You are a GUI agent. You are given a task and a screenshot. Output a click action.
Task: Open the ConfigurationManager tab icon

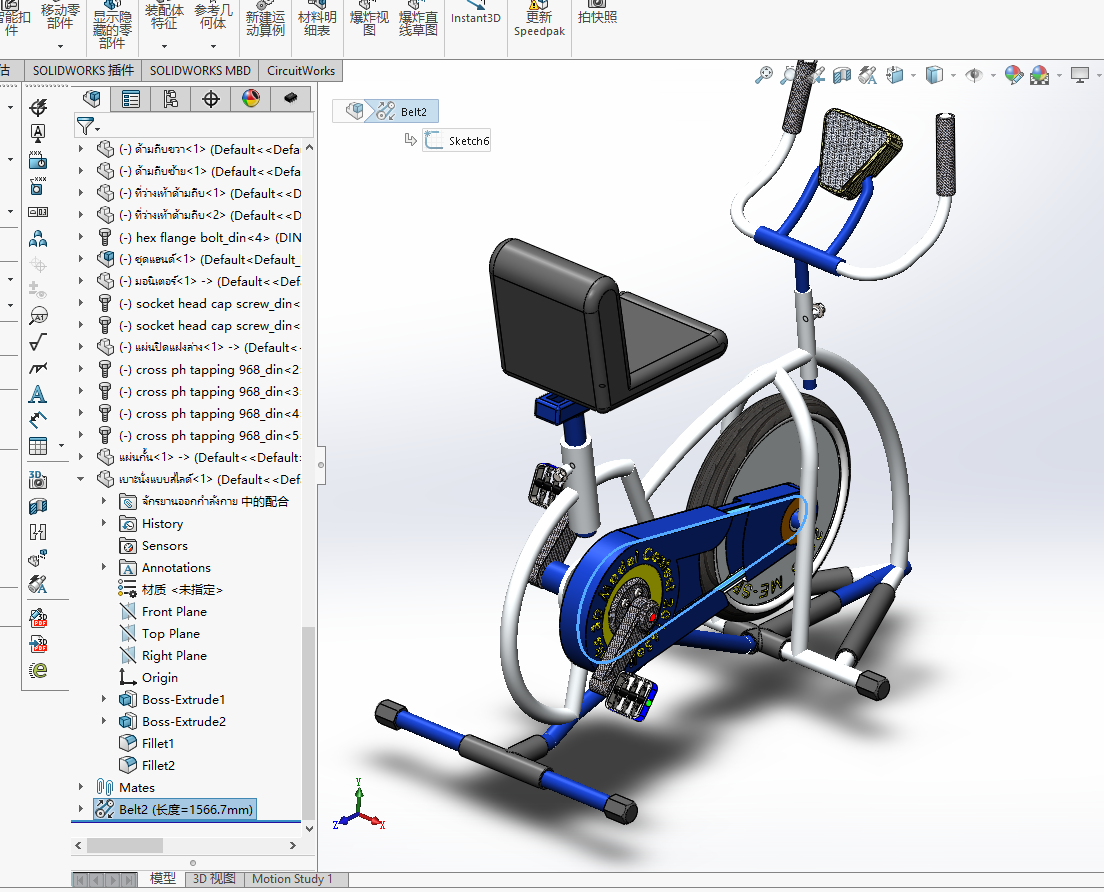pyautogui.click(x=170, y=98)
